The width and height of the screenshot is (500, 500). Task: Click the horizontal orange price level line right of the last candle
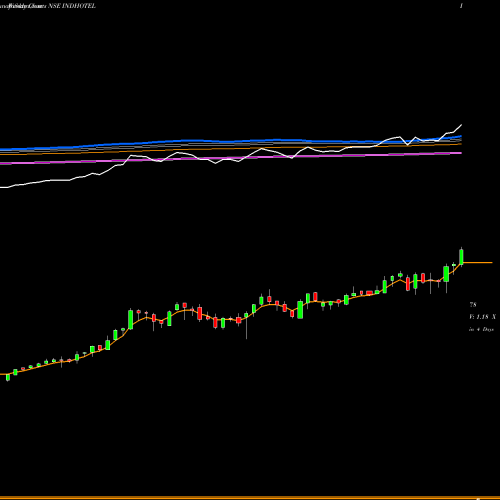tap(478, 263)
